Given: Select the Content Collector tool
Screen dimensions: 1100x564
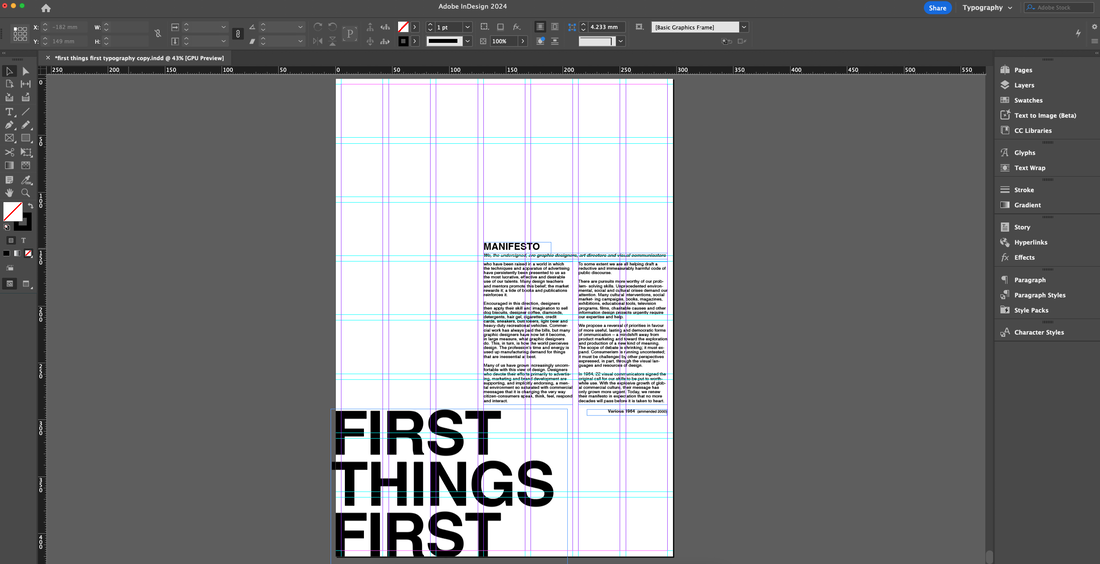Looking at the screenshot, I should coord(10,98).
